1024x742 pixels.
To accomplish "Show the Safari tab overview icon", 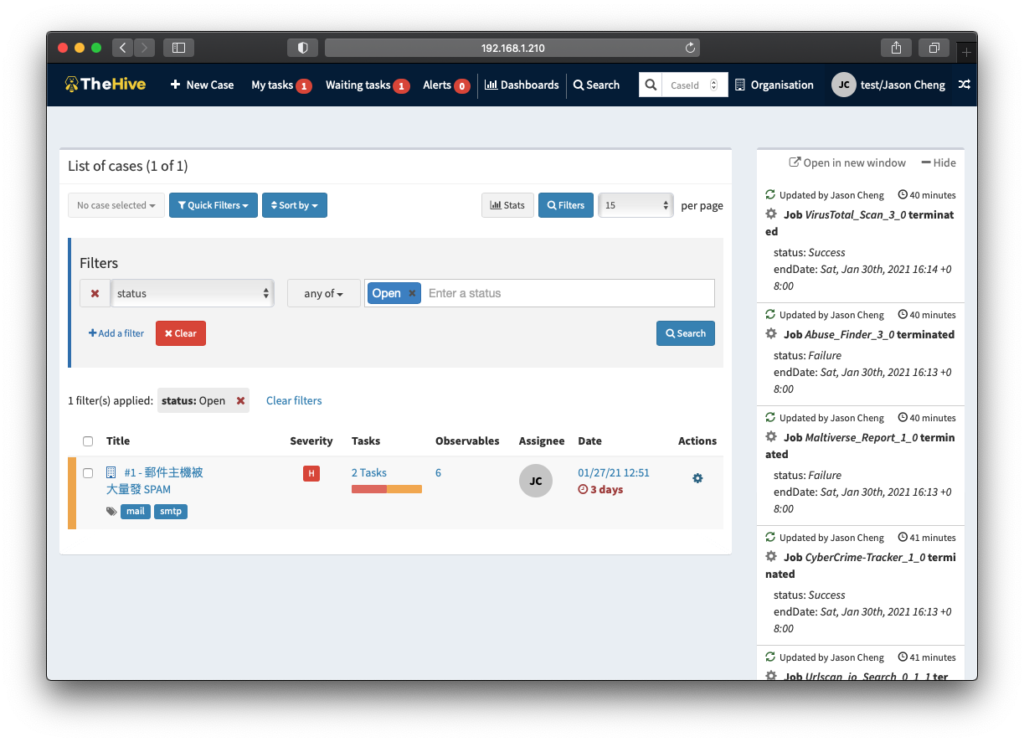I will tap(934, 48).
